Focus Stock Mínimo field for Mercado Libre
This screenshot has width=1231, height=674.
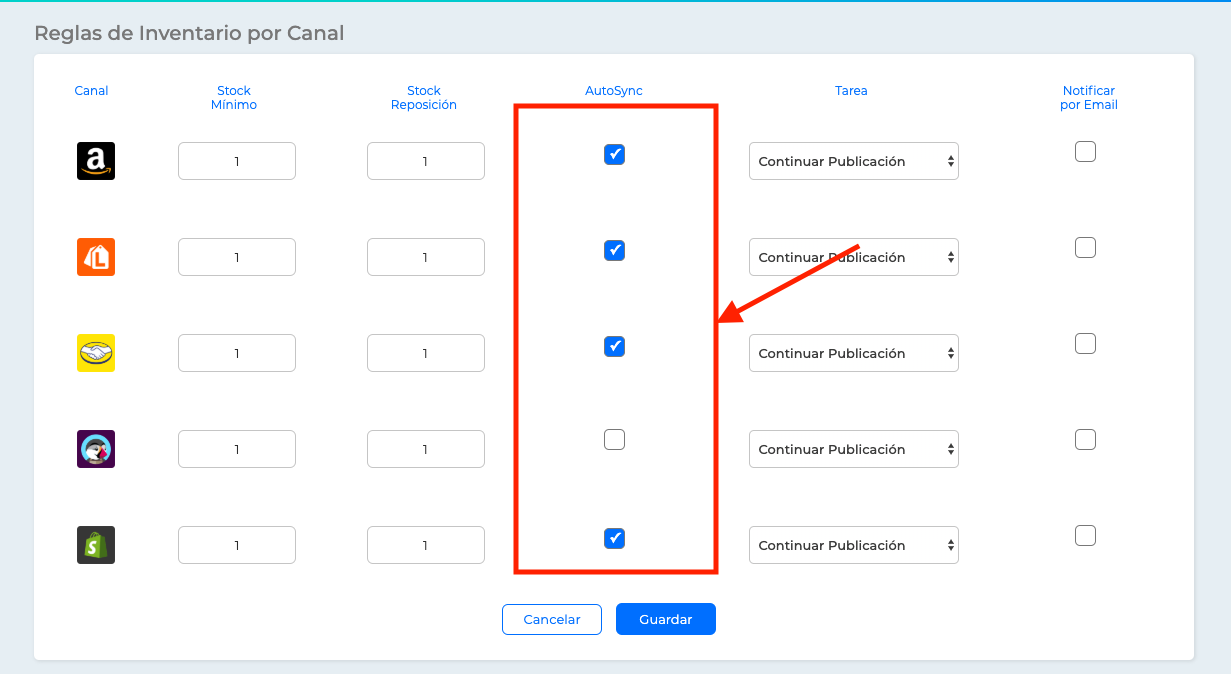[x=237, y=353]
